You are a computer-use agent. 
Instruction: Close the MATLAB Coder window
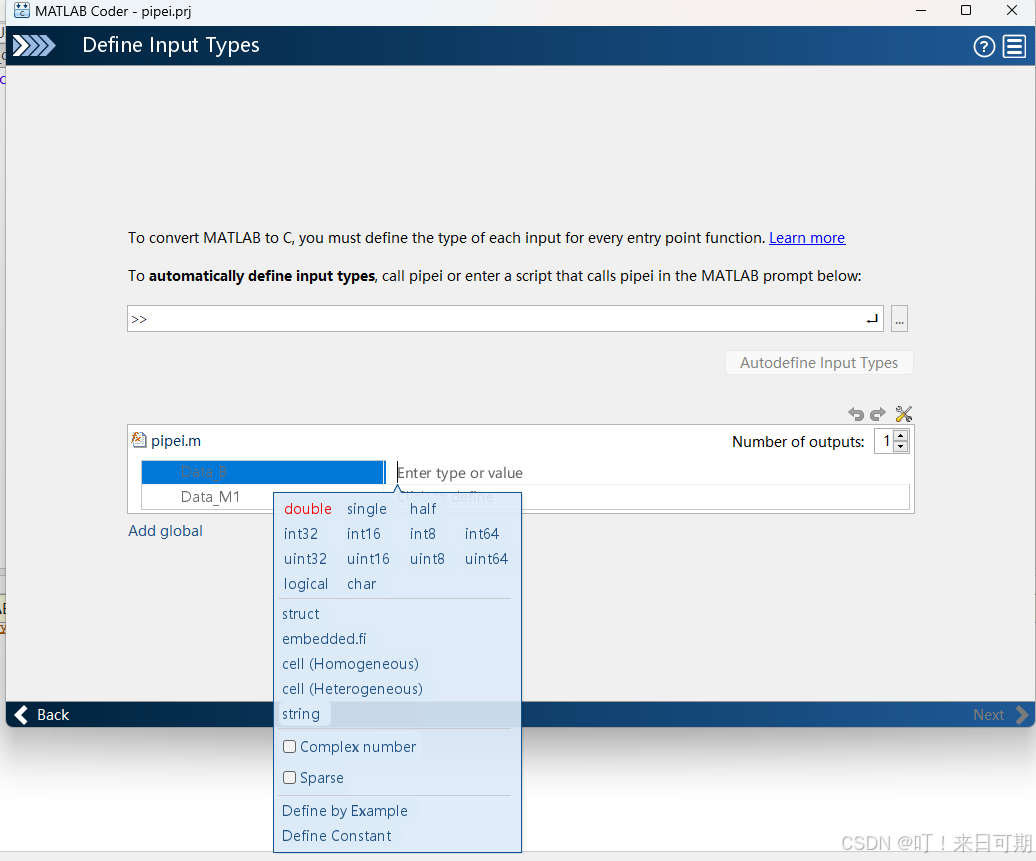pos(1012,11)
